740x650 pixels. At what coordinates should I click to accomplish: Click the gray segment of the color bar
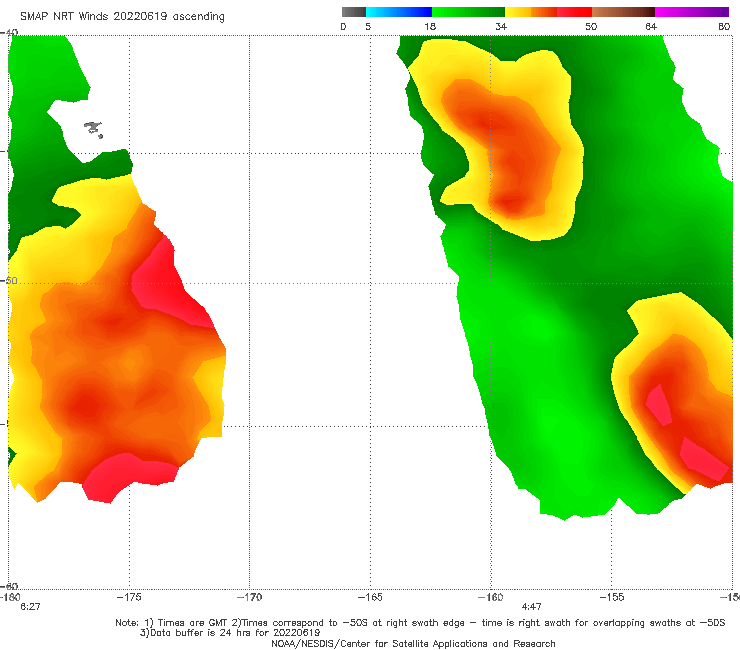click(354, 12)
